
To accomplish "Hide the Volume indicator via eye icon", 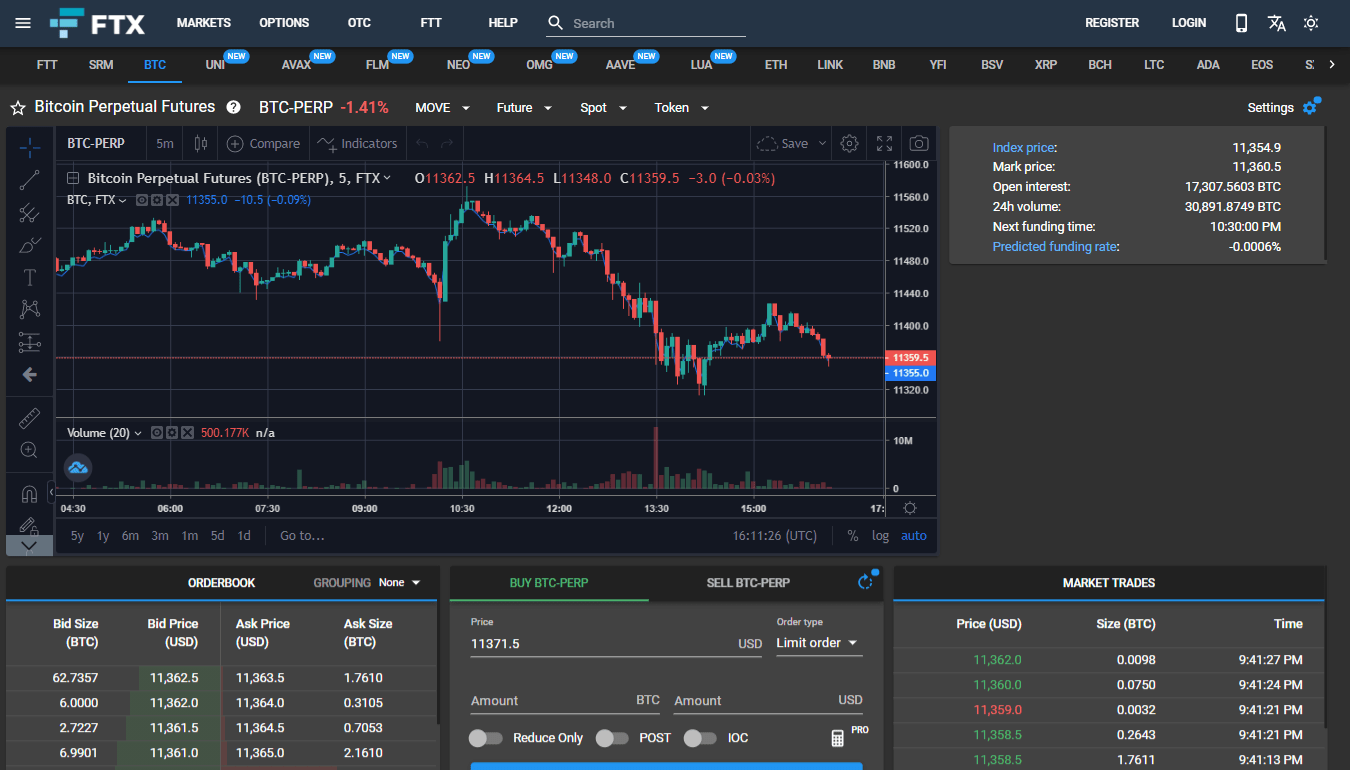I will click(157, 433).
